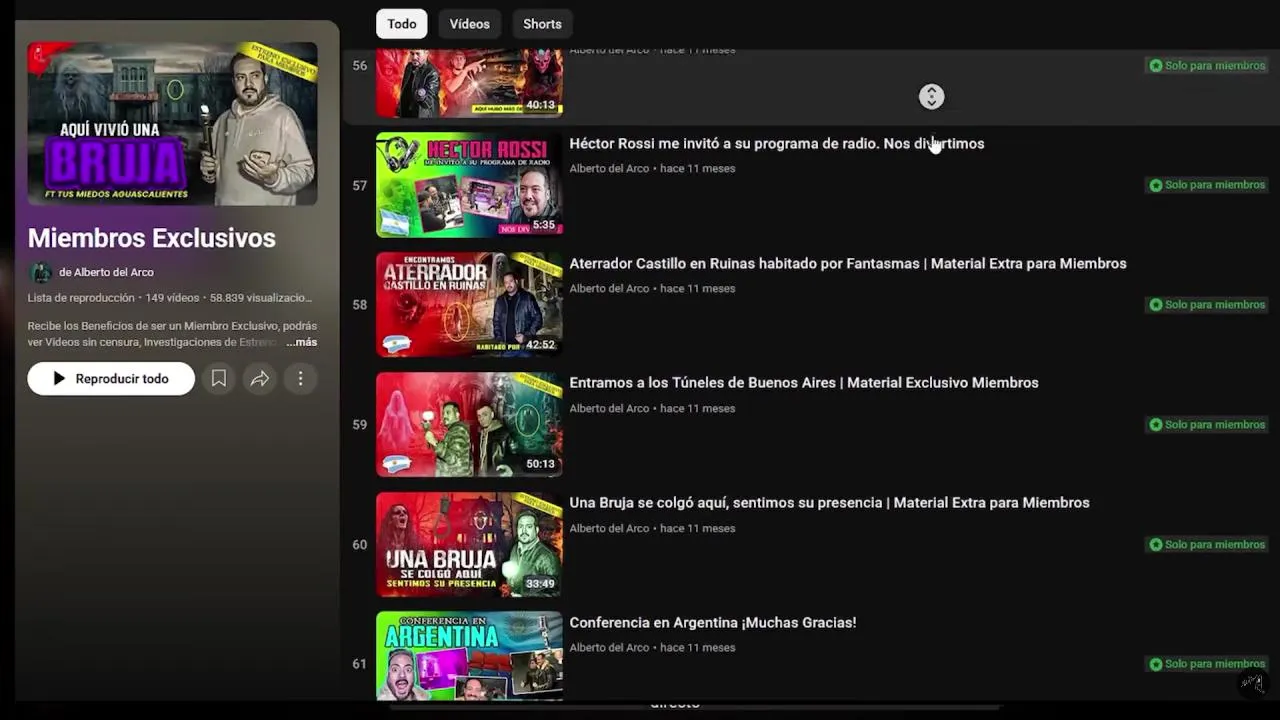Click the Conferencia en Argentina thumbnail
The image size is (1280, 720).
tap(469, 656)
